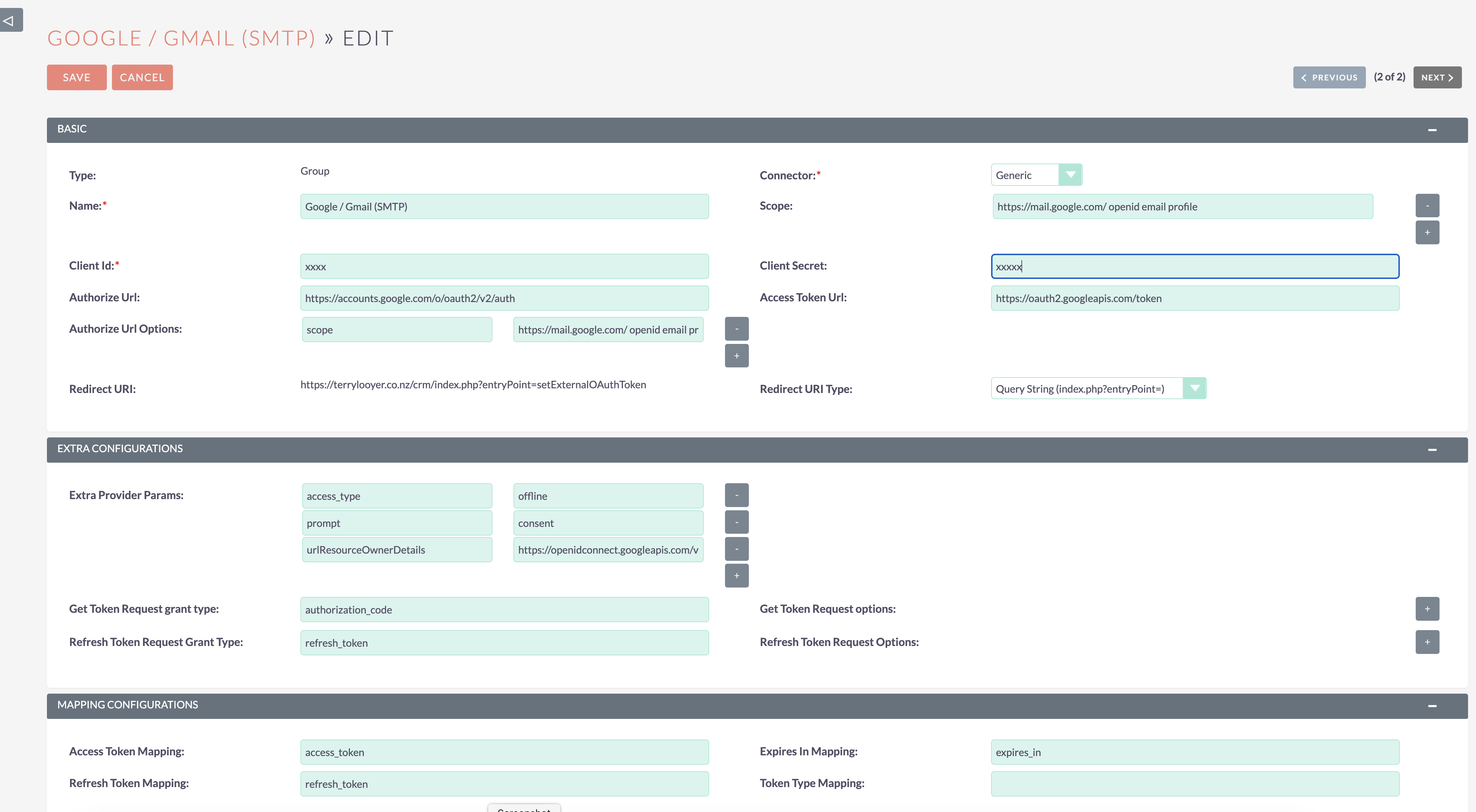Image resolution: width=1476 pixels, height=812 pixels.
Task: Collapse the Basic panel
Action: point(1432,130)
